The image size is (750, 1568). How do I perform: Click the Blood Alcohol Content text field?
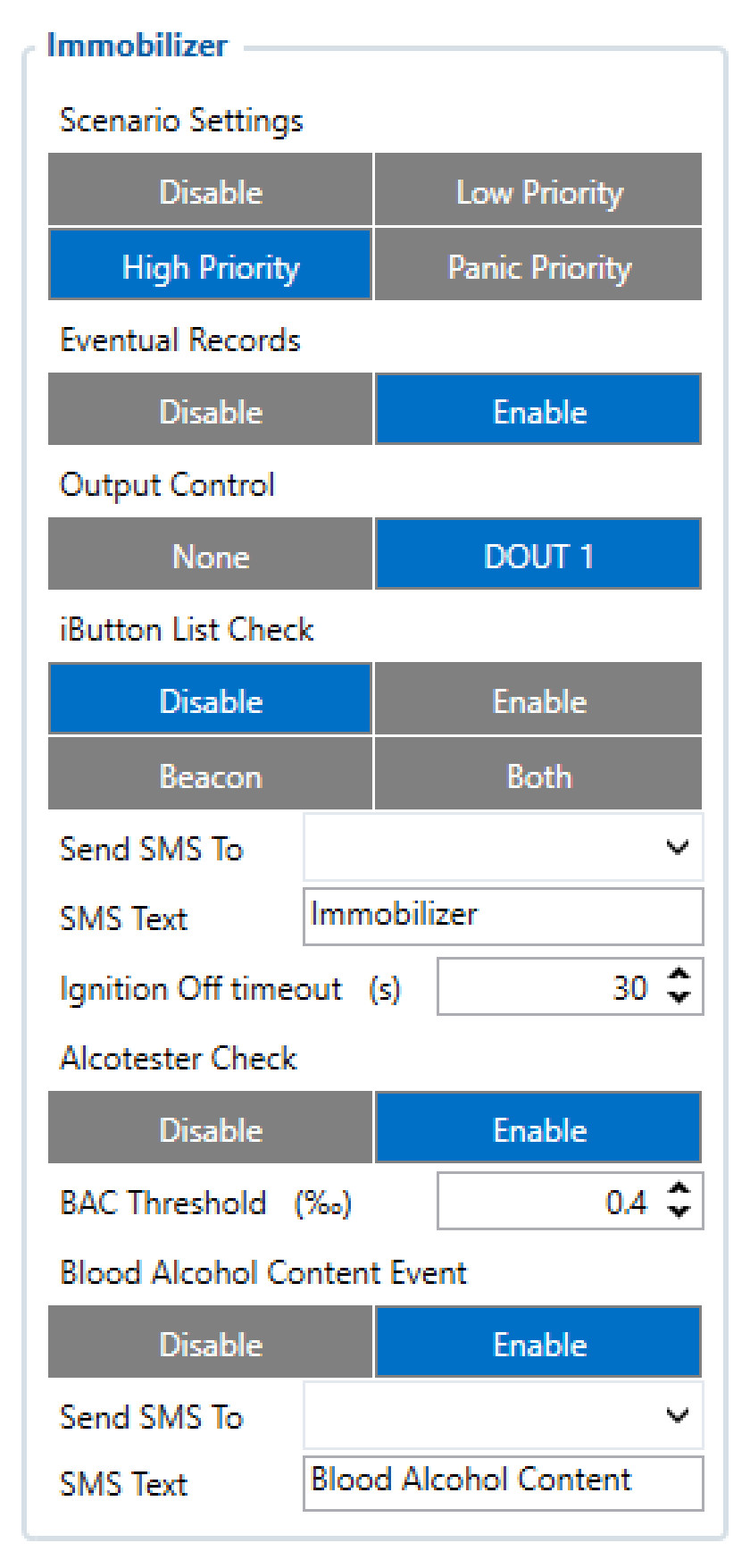click(x=504, y=1483)
